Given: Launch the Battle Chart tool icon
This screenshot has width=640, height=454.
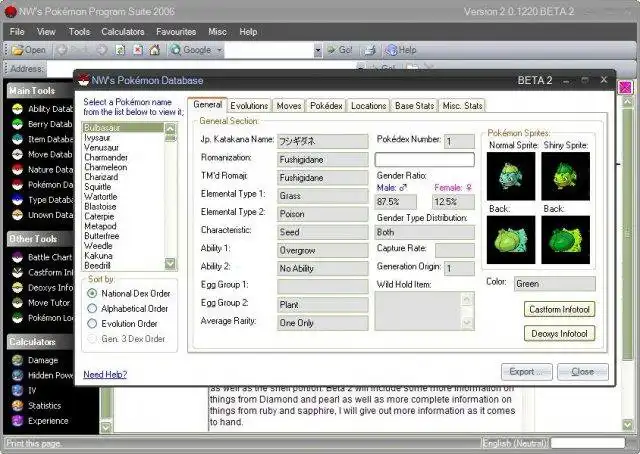Looking at the screenshot, I should (x=17, y=257).
